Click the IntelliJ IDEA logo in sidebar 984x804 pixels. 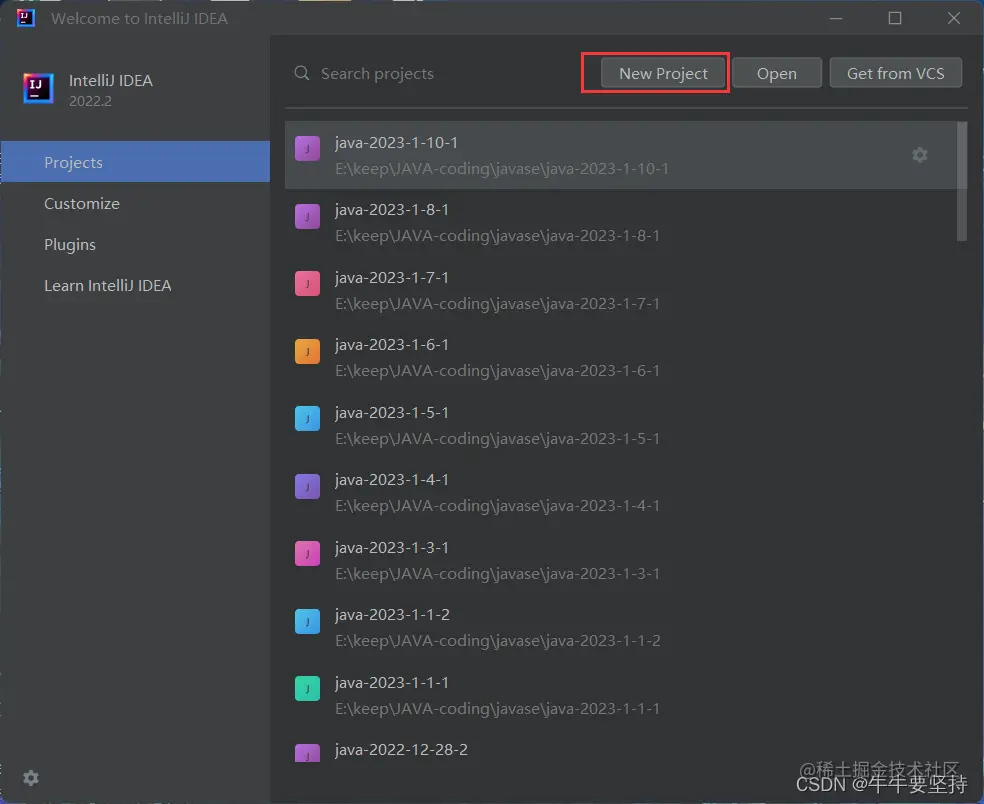pos(38,88)
